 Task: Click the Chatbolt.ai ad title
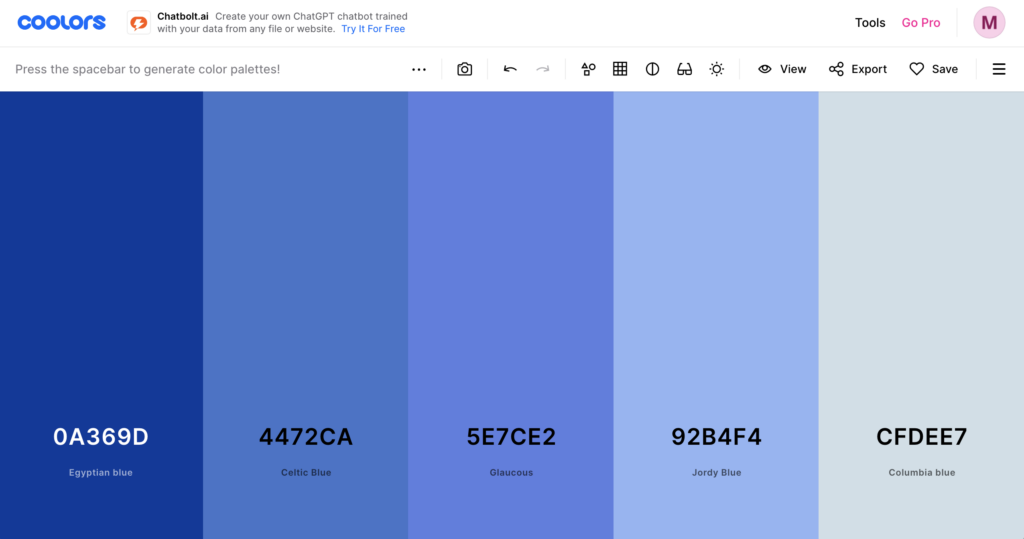(x=183, y=16)
